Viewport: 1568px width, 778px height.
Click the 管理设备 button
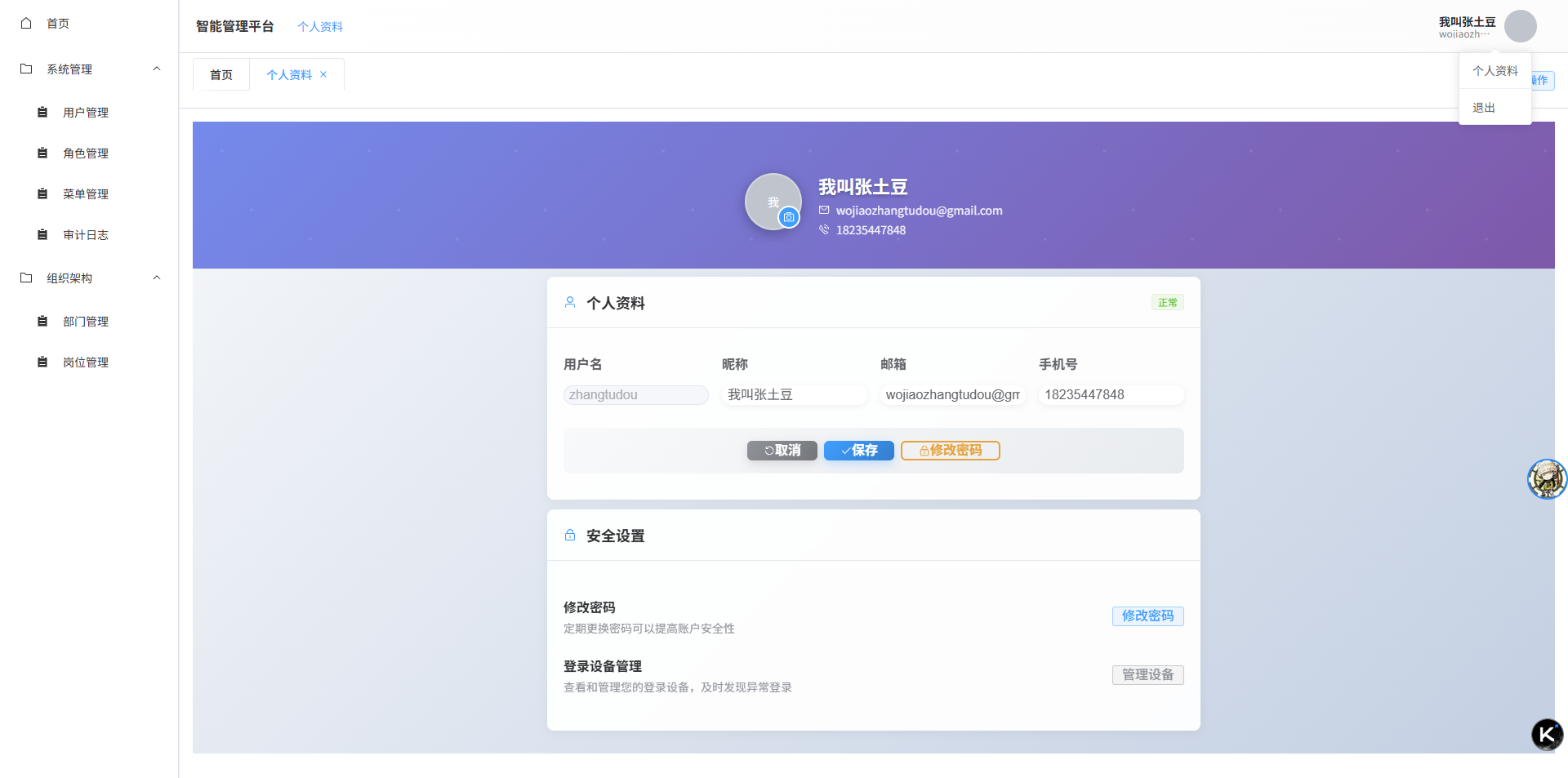[x=1148, y=675]
